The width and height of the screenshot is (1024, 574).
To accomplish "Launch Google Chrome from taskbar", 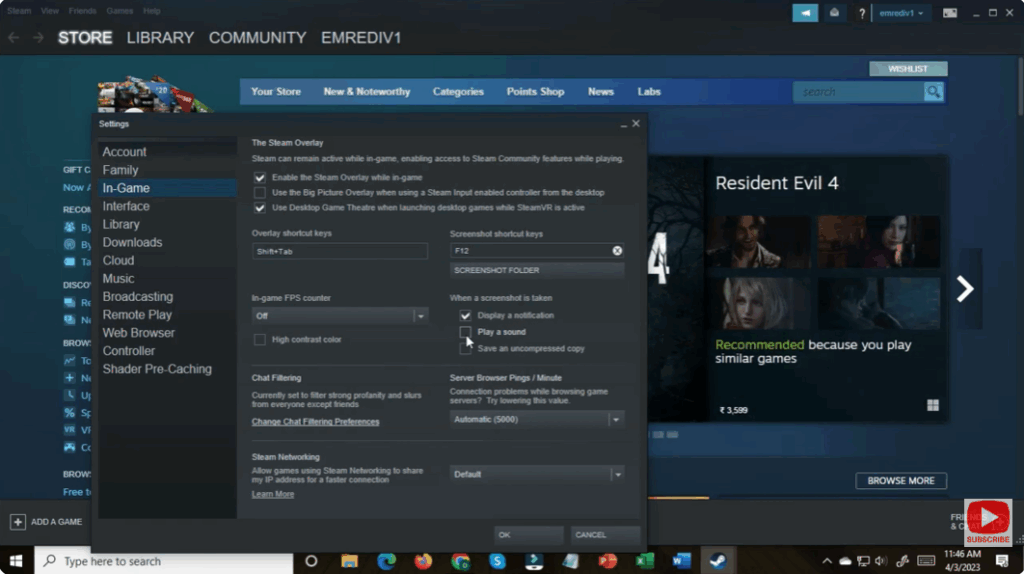I will (x=460, y=561).
